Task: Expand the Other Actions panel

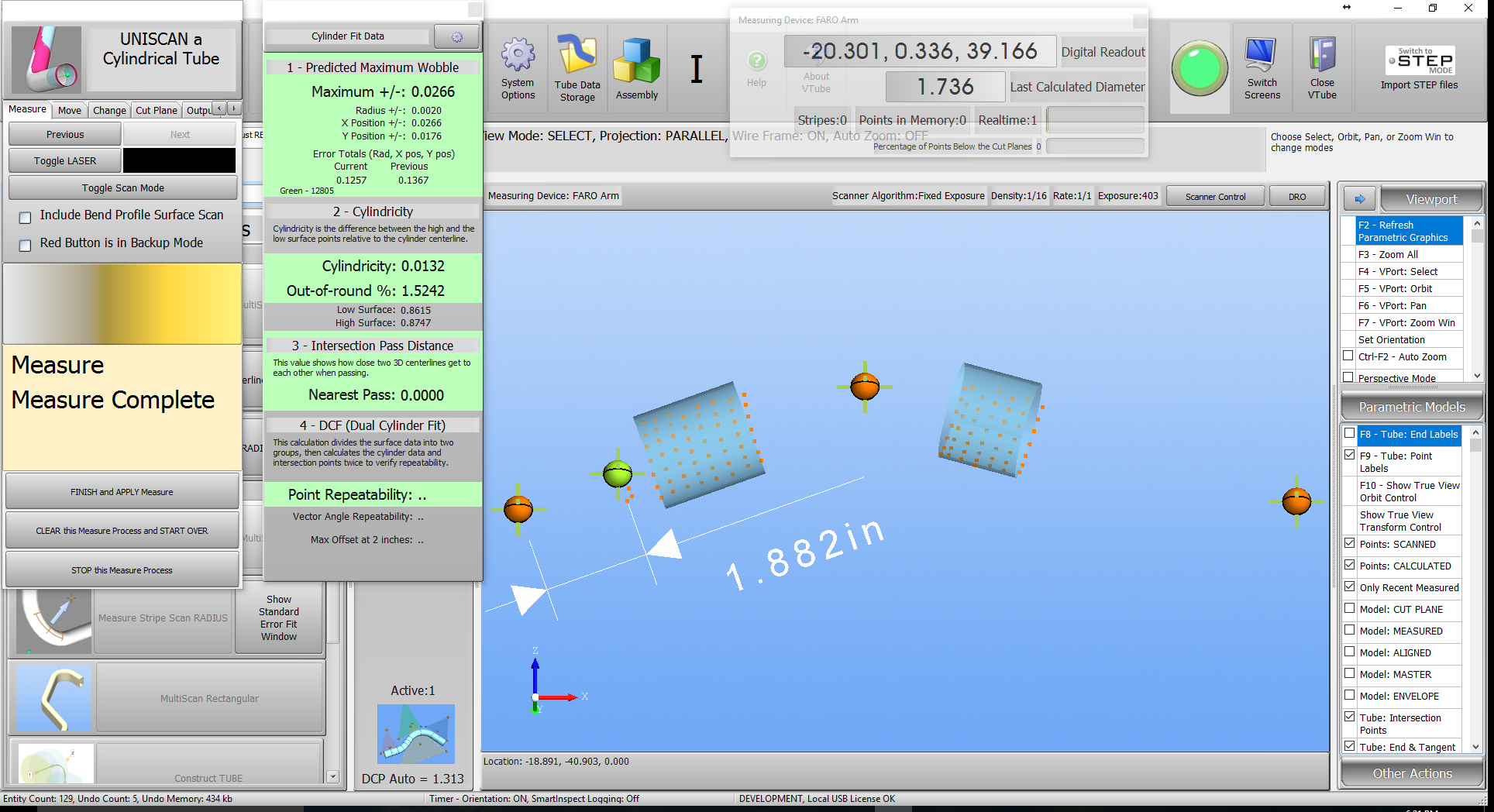Action: pos(1412,773)
